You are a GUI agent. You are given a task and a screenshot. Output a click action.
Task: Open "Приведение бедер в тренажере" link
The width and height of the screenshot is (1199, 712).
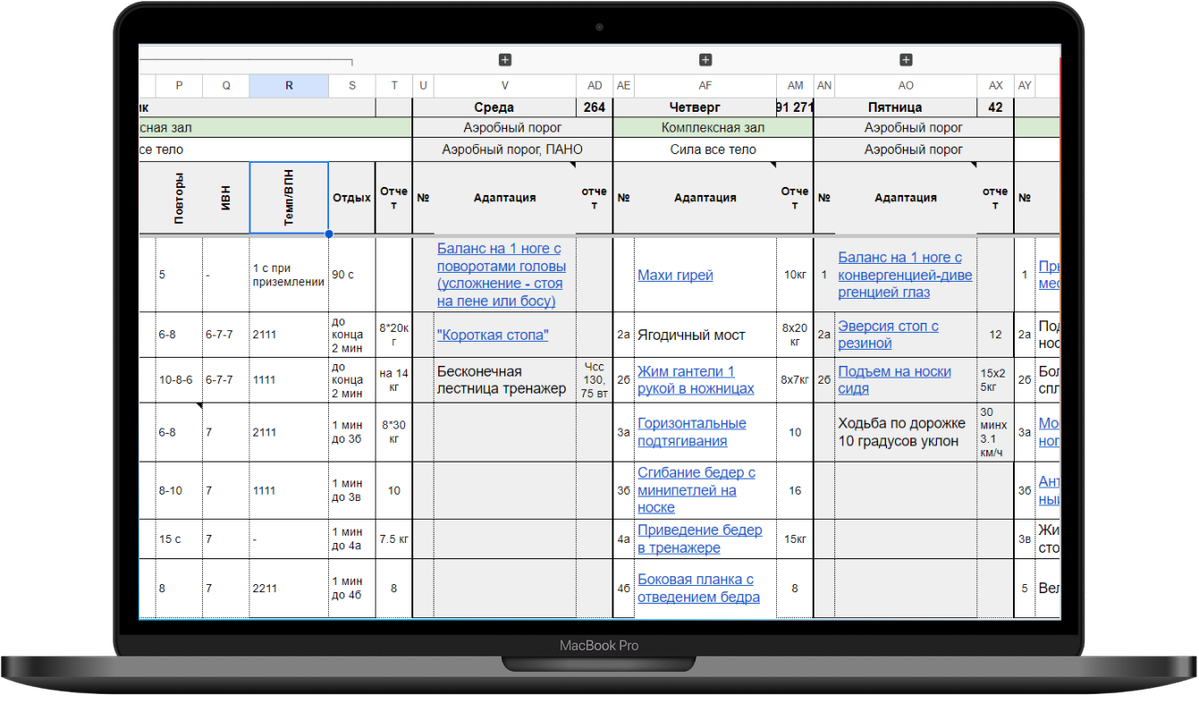(699, 539)
